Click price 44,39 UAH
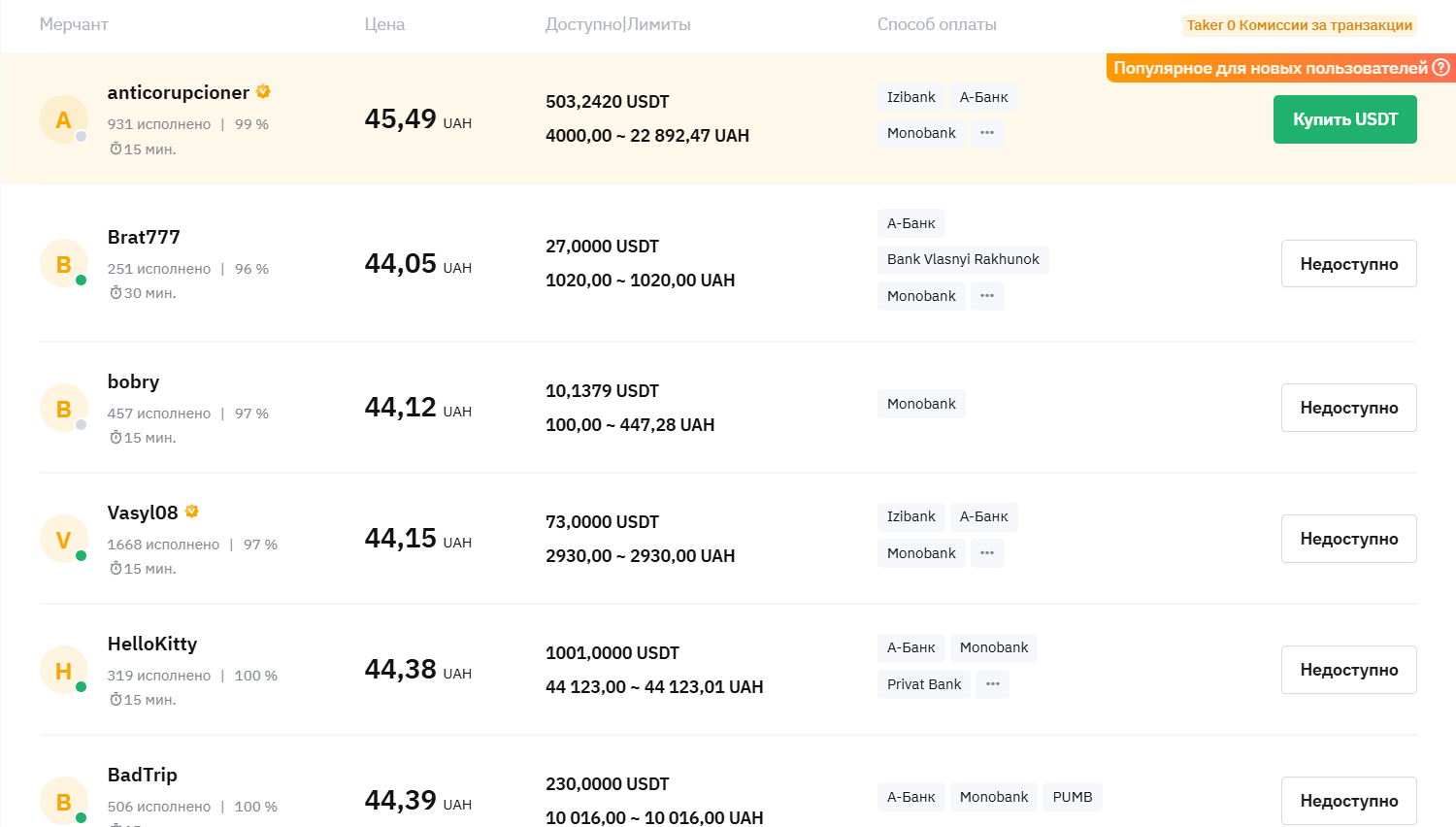Image resolution: width=1456 pixels, height=827 pixels. 418,801
